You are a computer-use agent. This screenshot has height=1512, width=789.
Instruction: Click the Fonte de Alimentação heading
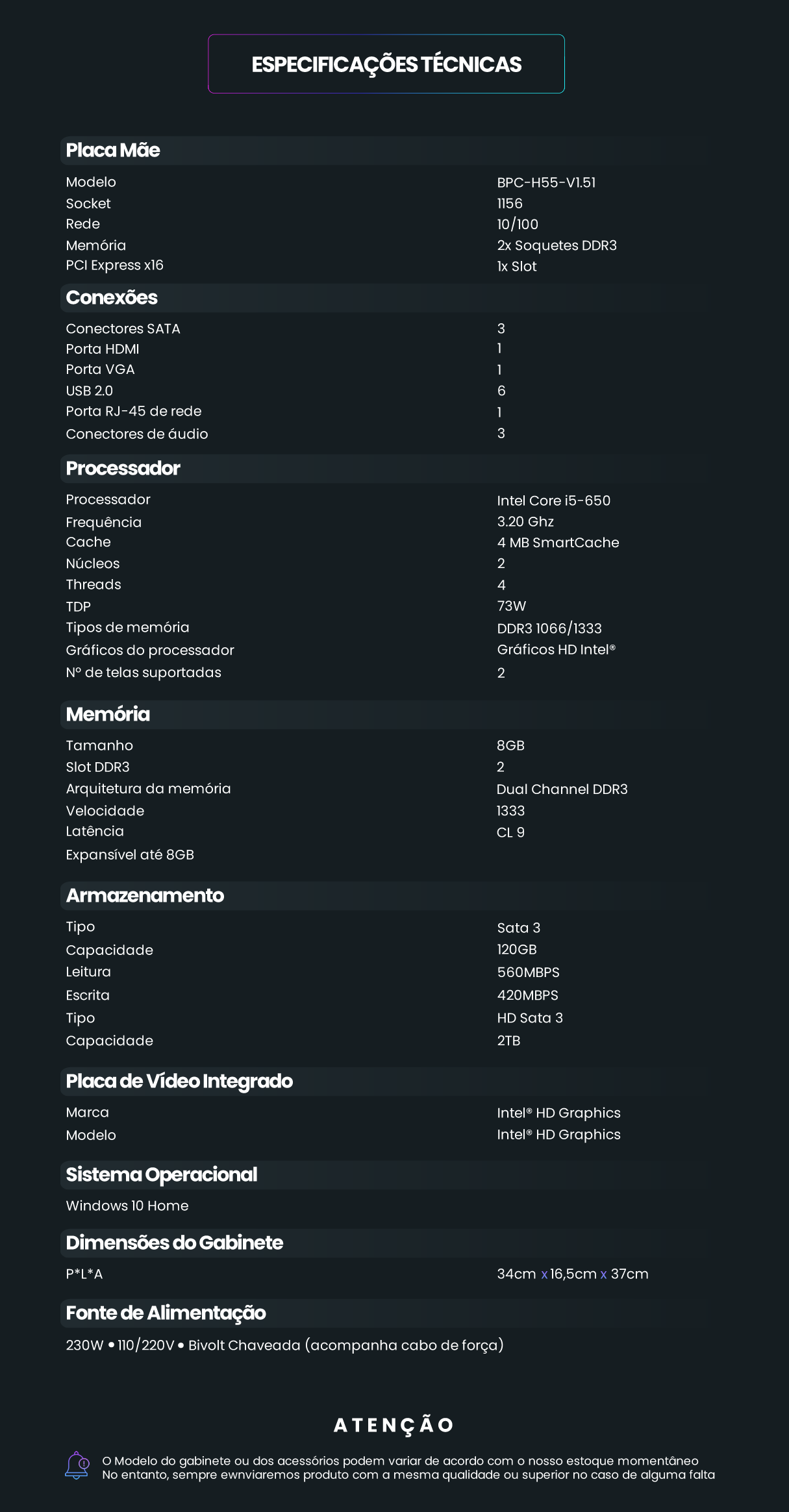[x=166, y=1313]
